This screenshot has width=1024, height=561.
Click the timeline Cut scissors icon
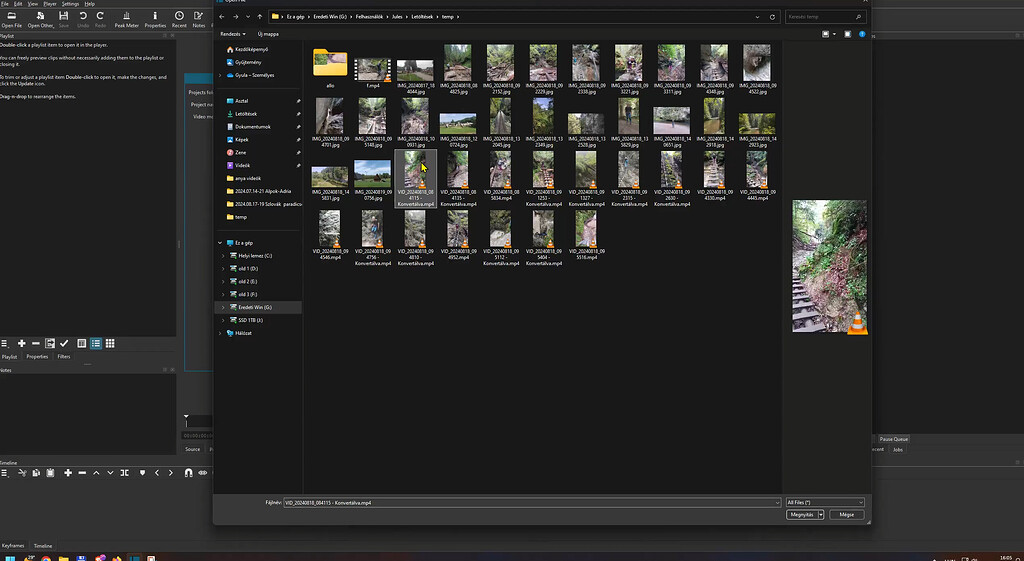(x=21, y=472)
